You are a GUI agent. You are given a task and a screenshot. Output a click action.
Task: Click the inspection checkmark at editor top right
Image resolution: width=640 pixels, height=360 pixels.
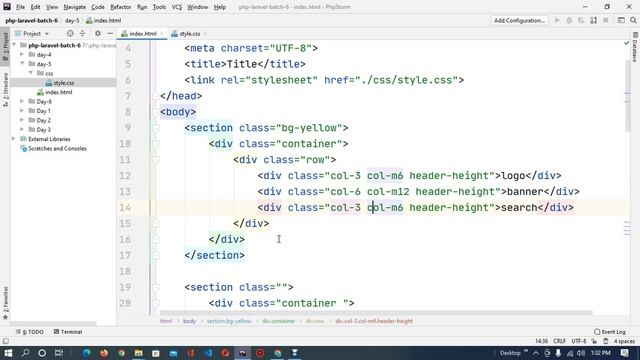coord(627,43)
